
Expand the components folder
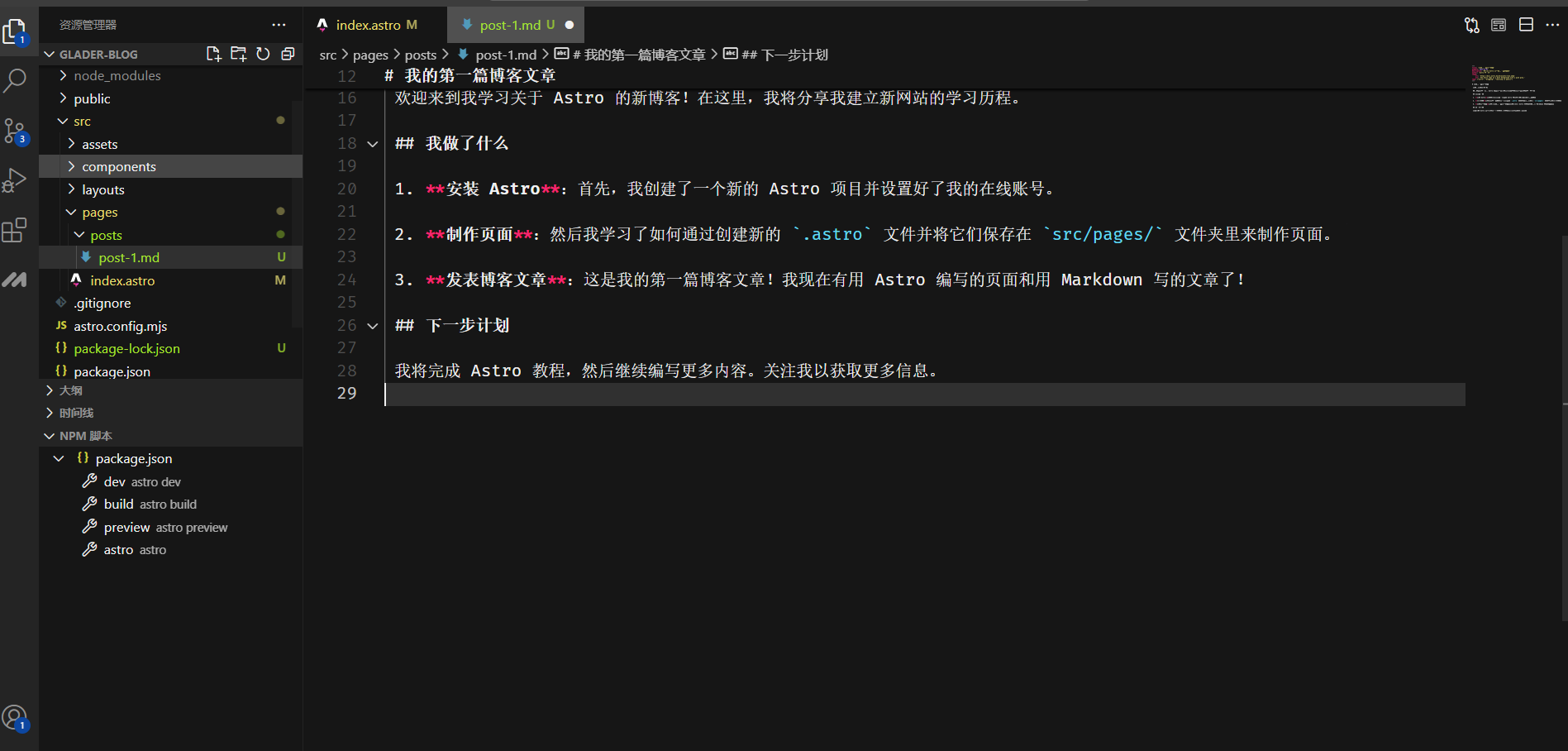pyautogui.click(x=118, y=167)
